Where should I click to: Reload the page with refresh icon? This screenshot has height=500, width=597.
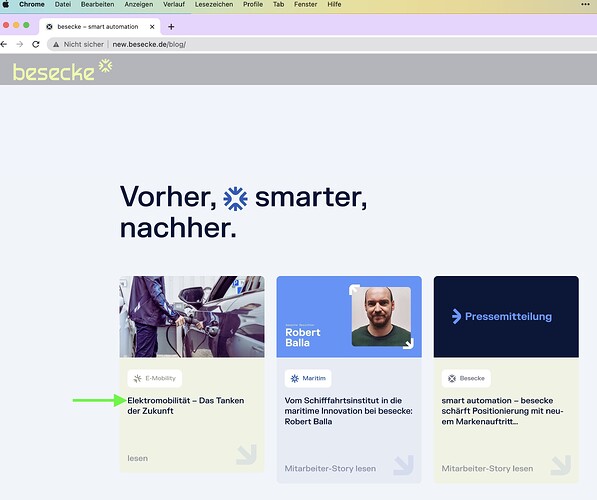pos(36,44)
